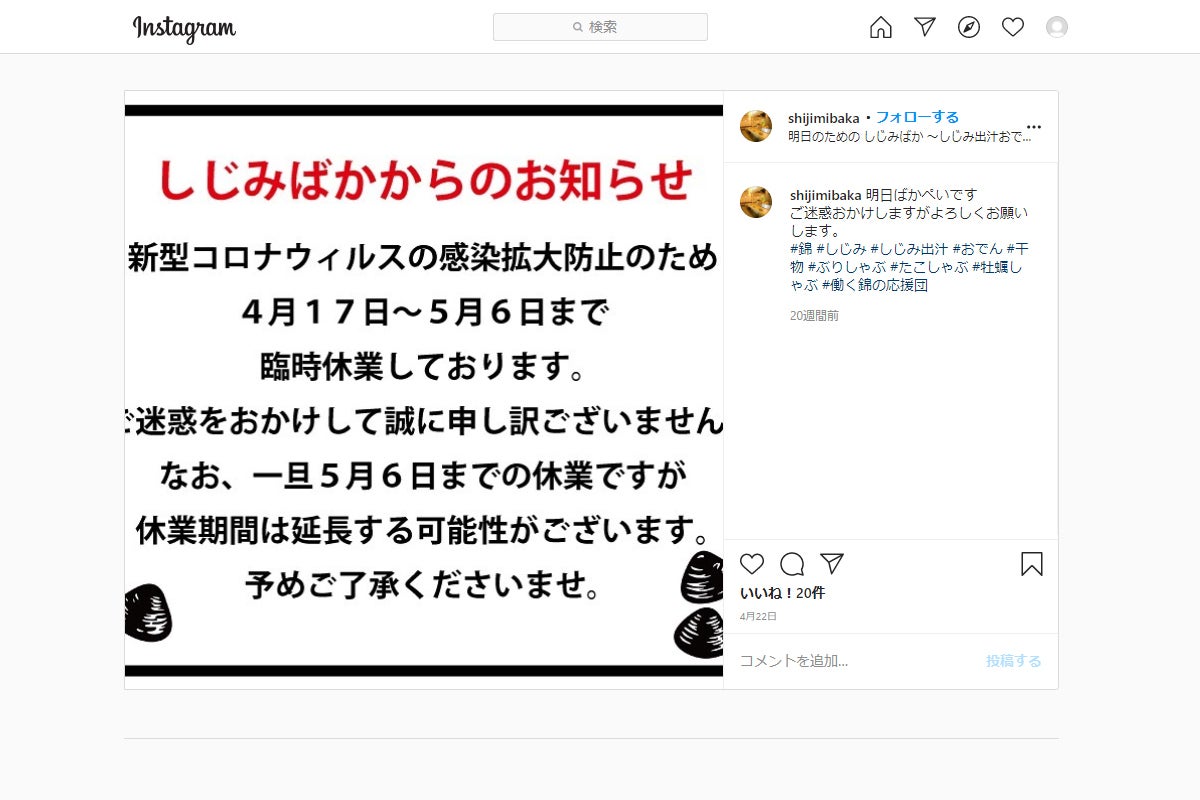Save post with bookmark icon
The image size is (1200, 800).
click(1032, 564)
